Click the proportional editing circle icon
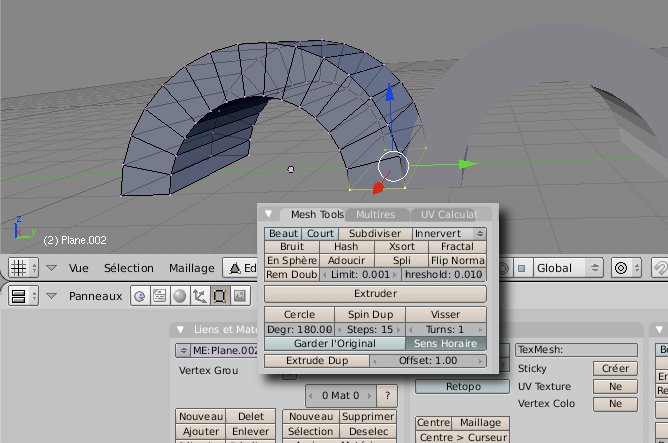Viewport: 668px width, 443px height. [625, 268]
